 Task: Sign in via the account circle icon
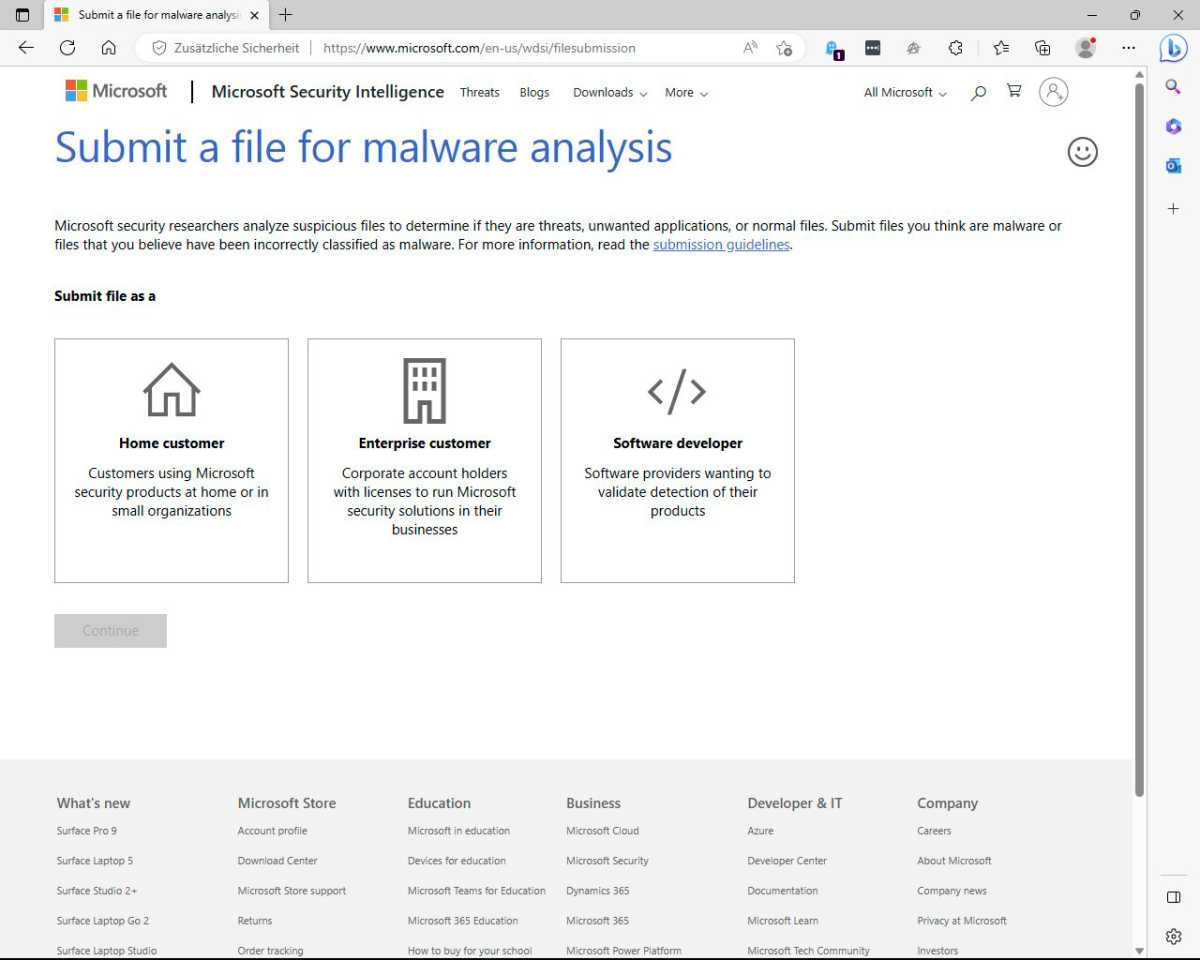(x=1054, y=92)
